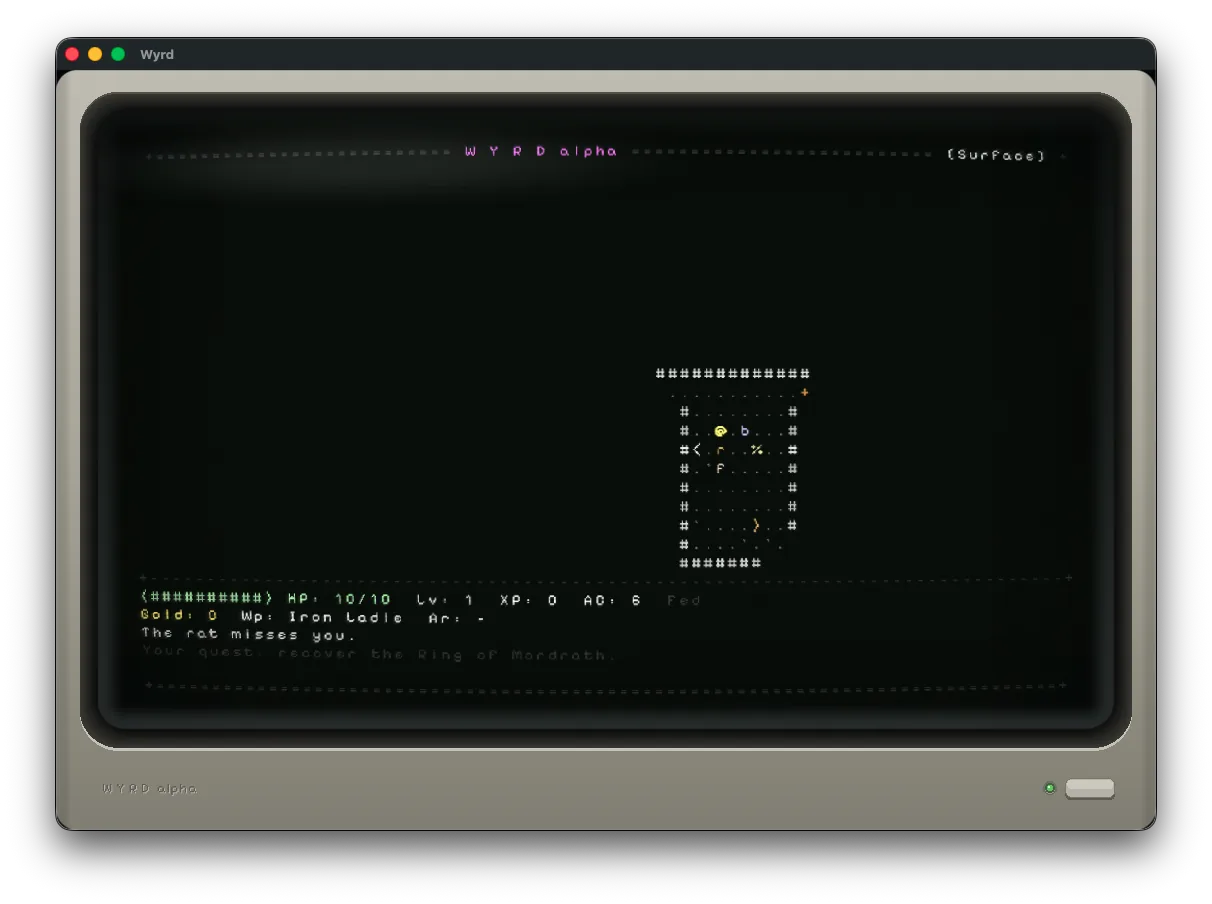Click the orange + door symbol
Screen dimensions: 1212x904
(805, 393)
